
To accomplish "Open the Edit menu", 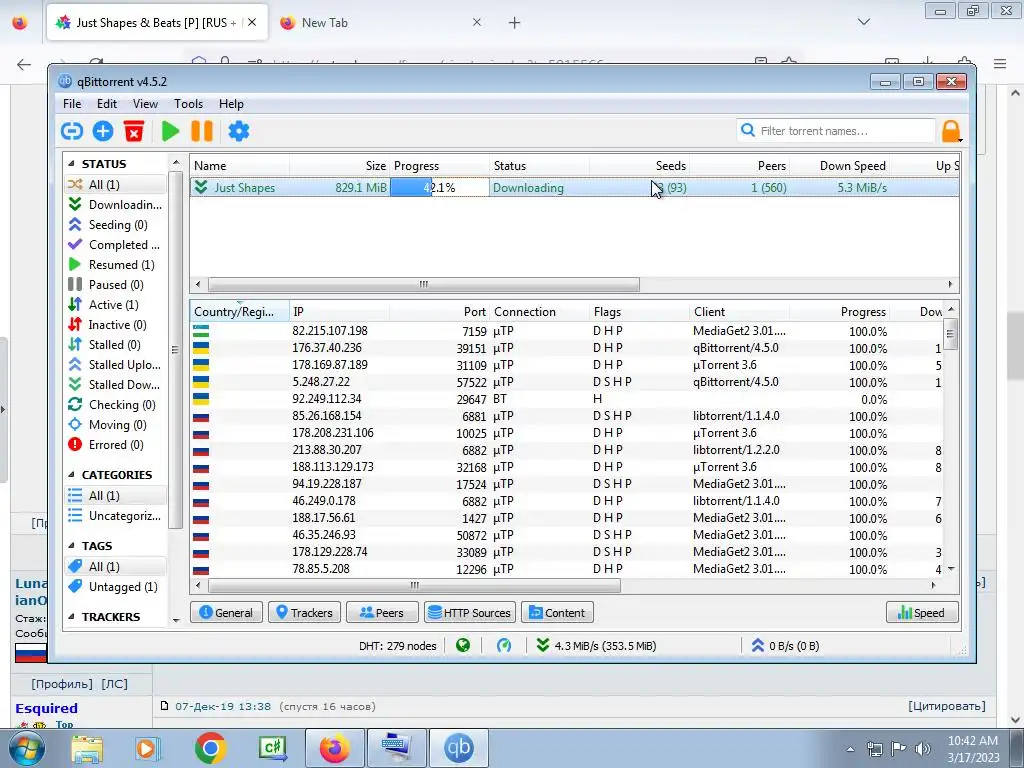I will [106, 104].
